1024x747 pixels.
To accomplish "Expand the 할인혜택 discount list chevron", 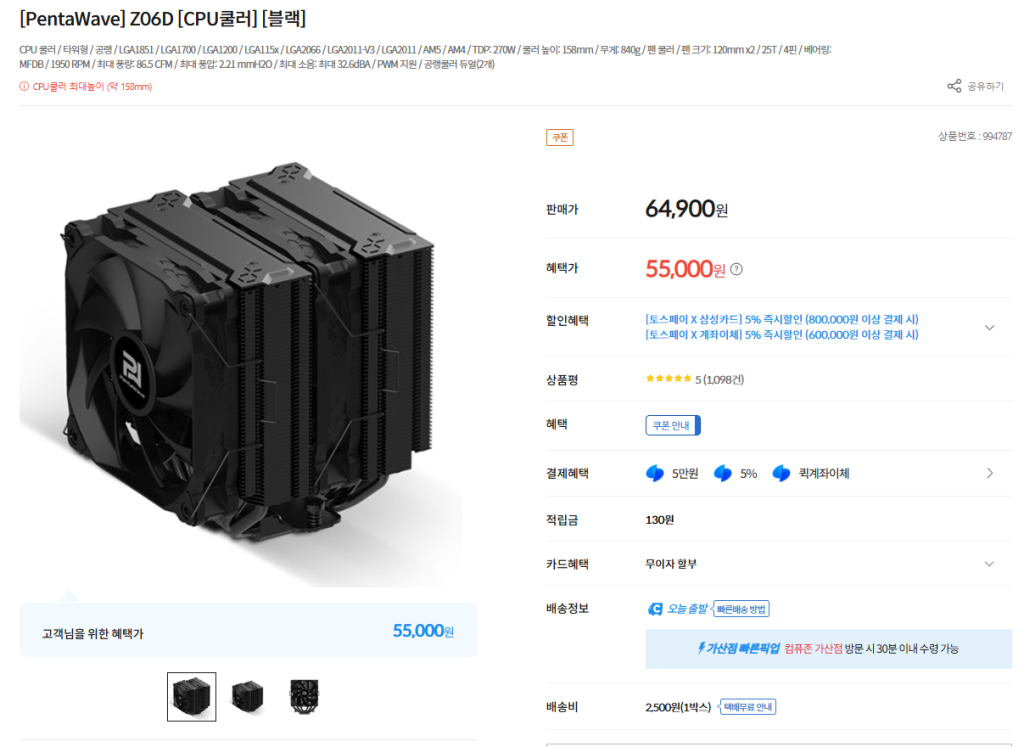I will pos(989,327).
